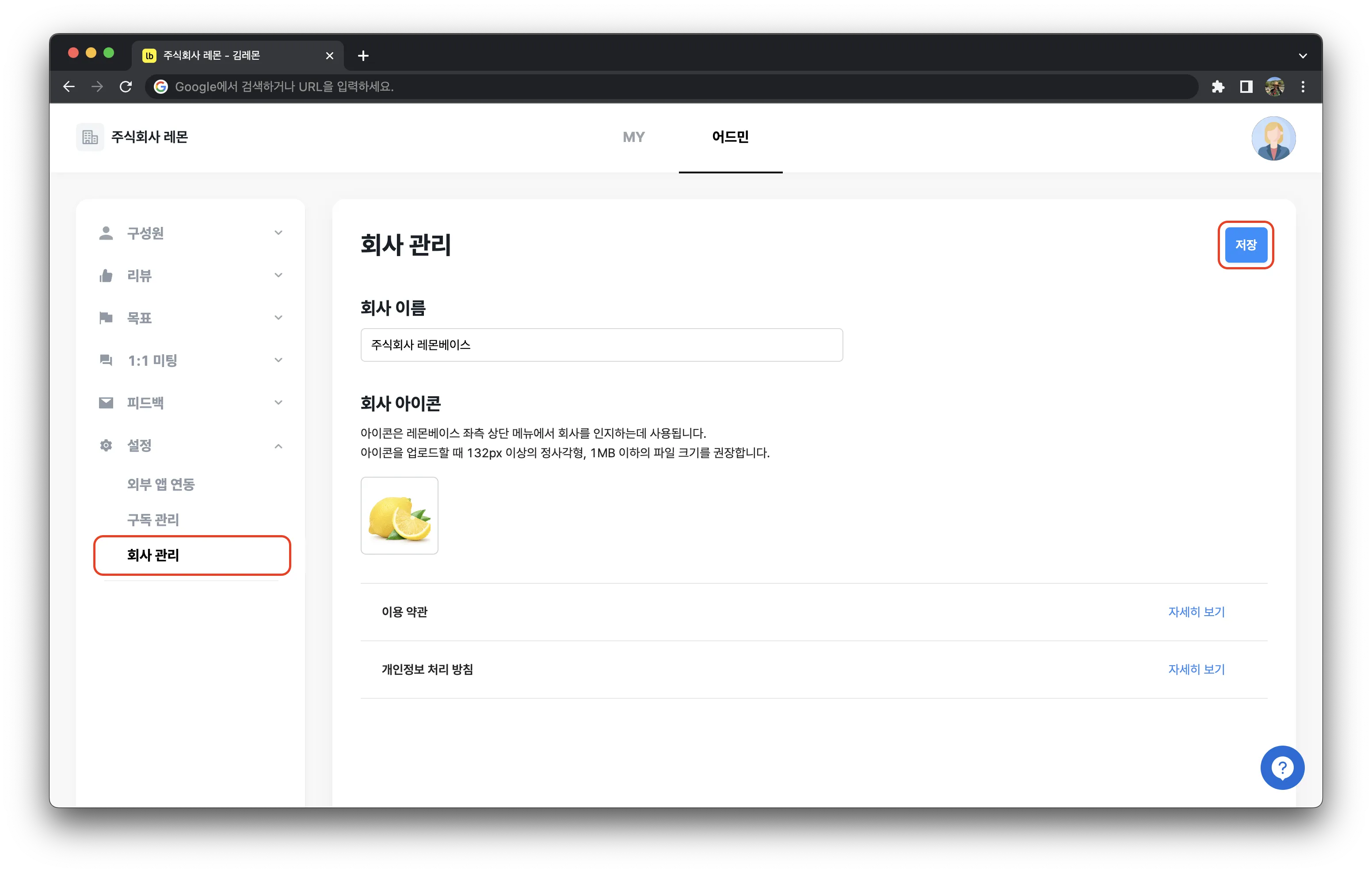The height and width of the screenshot is (873, 1372).
Task: Click the 목표 flag icon
Action: pyautogui.click(x=106, y=318)
